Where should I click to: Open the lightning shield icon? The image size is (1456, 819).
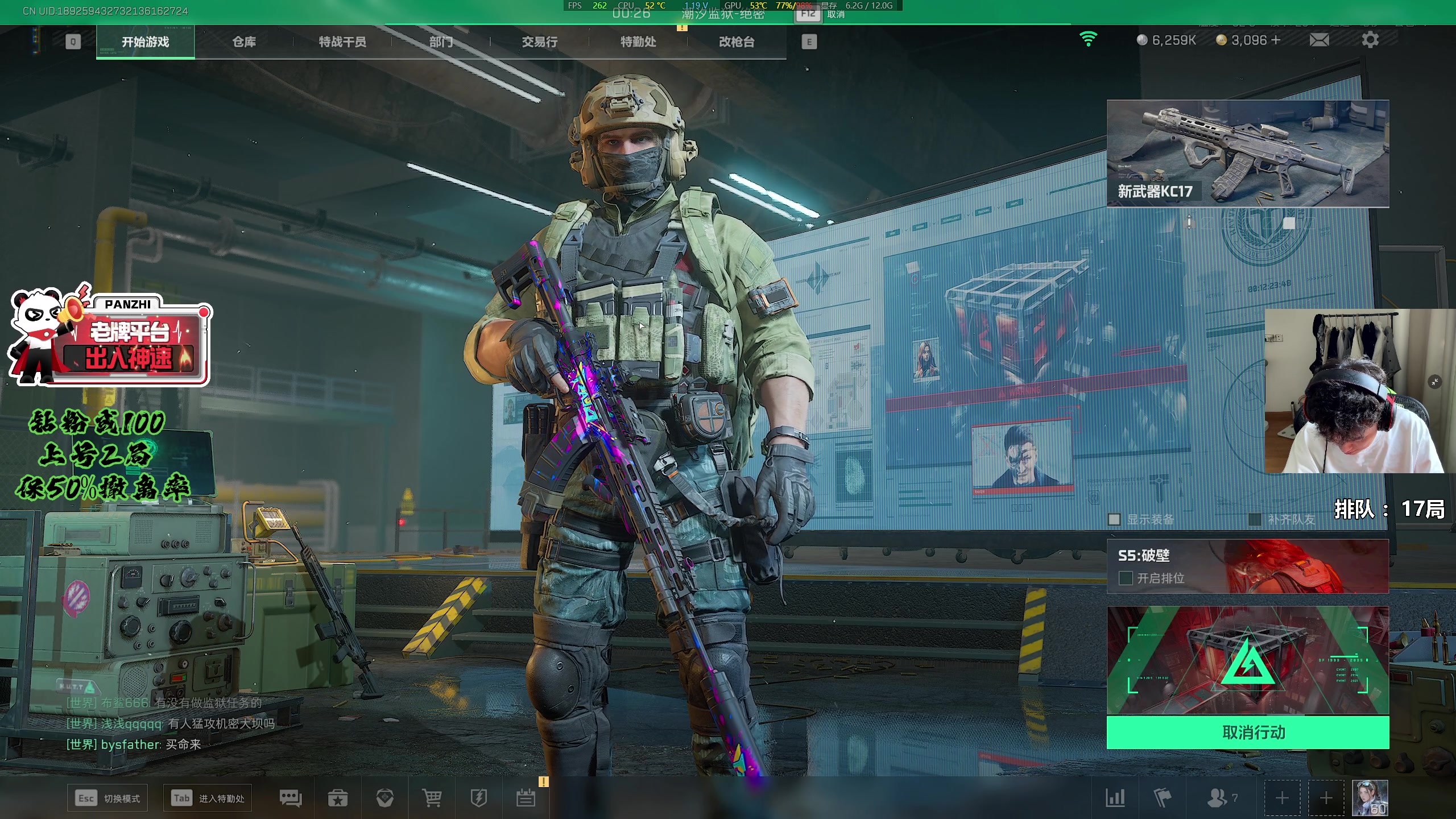pyautogui.click(x=479, y=799)
